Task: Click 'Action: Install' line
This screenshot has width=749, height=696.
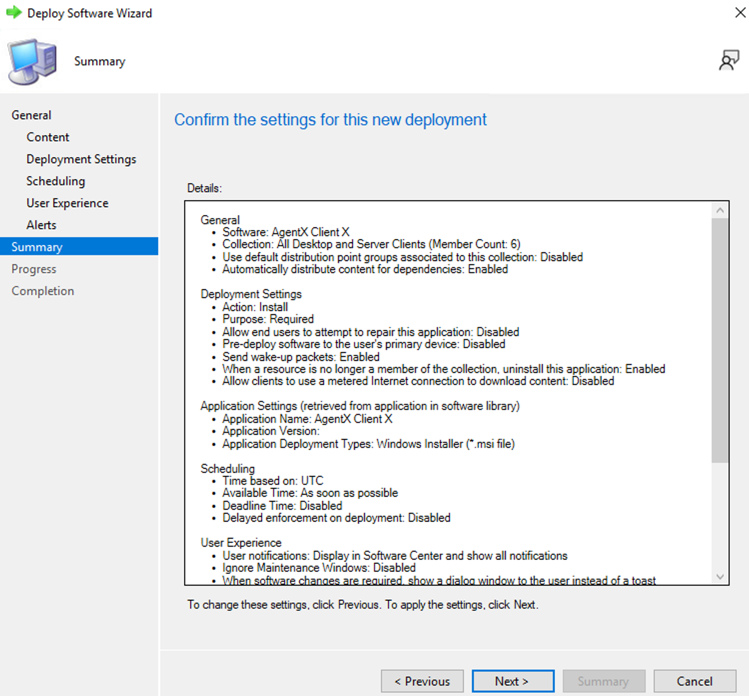Action: click(x=255, y=307)
